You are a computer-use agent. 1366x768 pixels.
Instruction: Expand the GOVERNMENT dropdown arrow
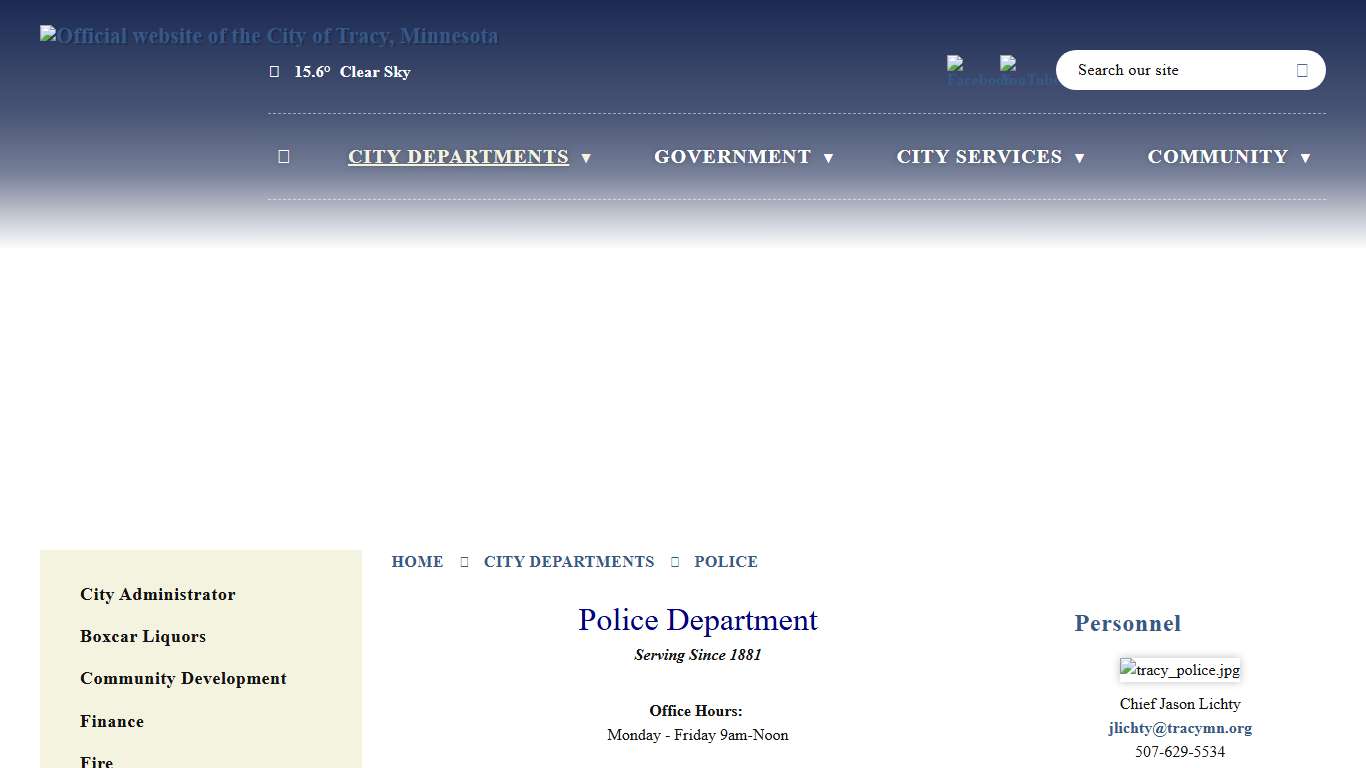828,158
